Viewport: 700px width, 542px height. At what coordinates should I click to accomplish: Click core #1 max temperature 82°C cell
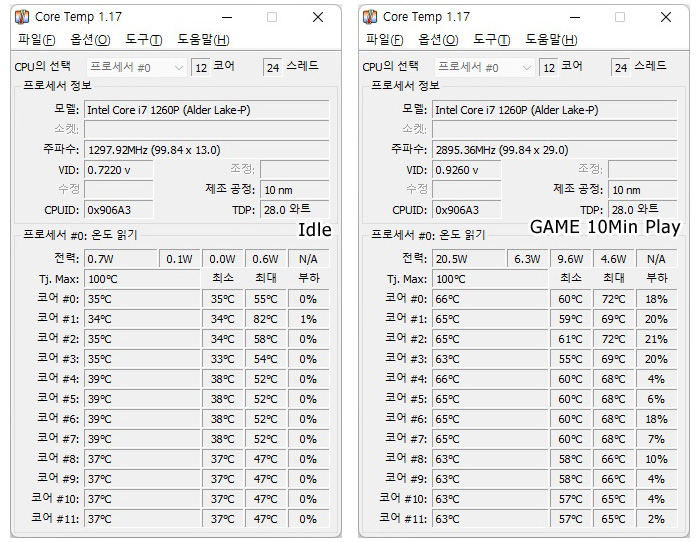tap(266, 319)
